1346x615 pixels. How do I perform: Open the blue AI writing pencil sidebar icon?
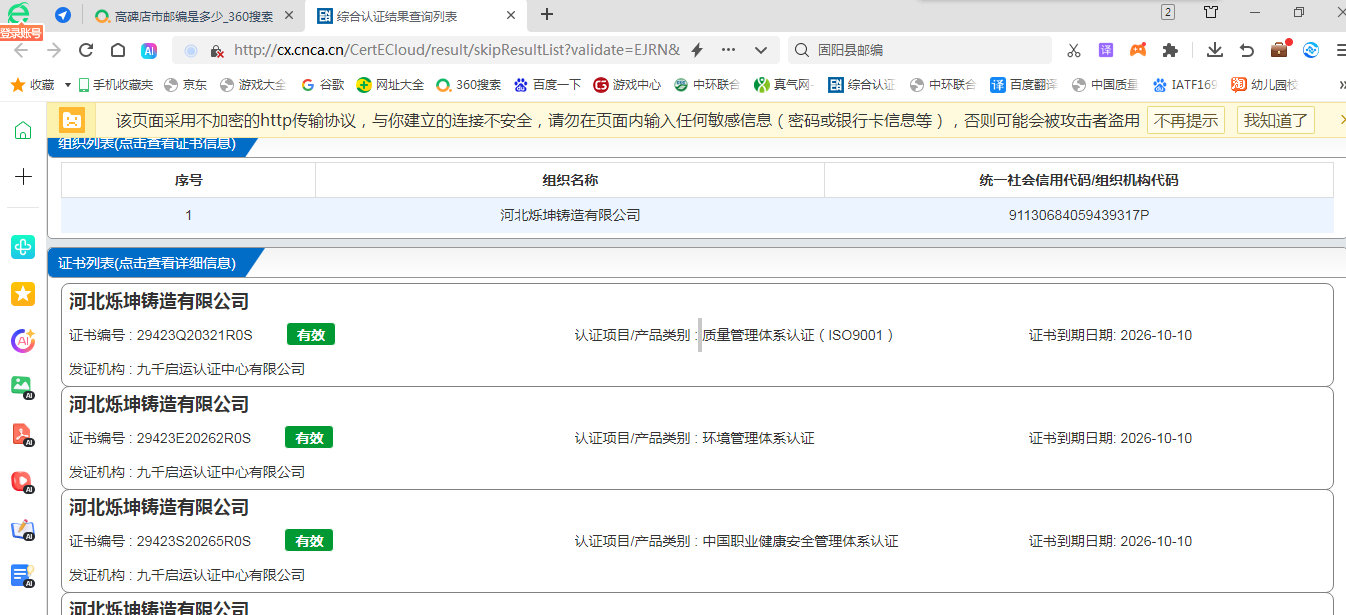coord(23,529)
